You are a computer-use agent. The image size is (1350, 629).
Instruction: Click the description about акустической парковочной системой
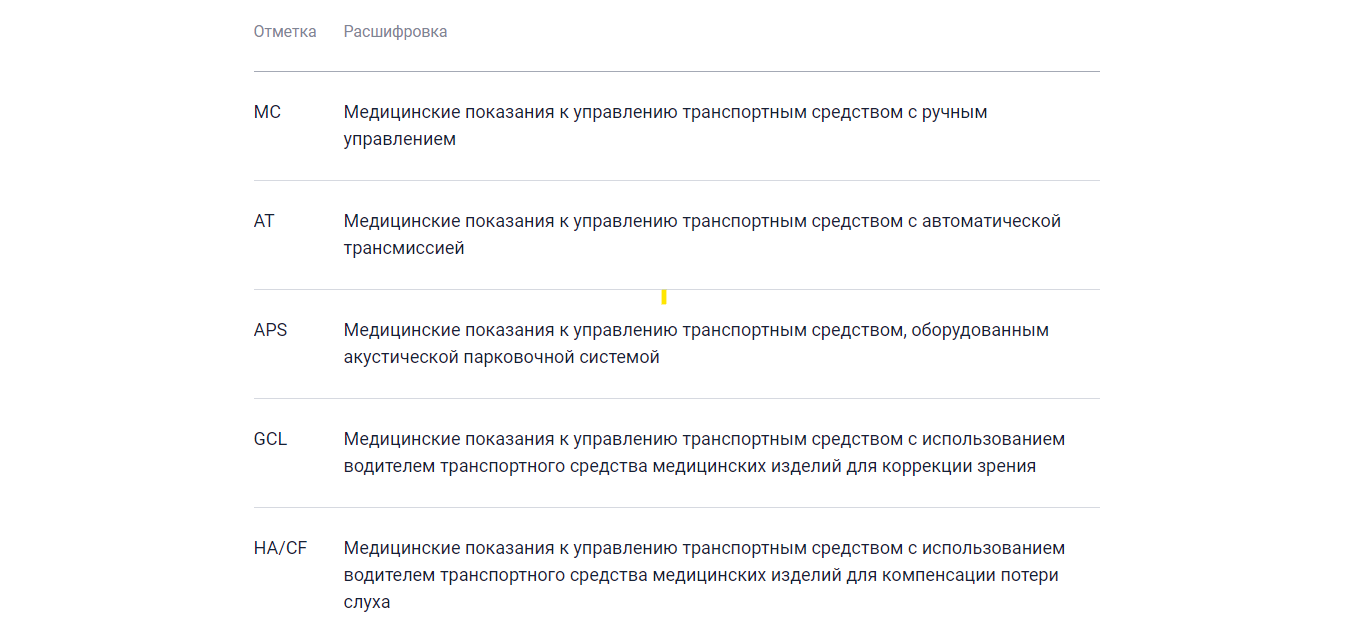695,342
